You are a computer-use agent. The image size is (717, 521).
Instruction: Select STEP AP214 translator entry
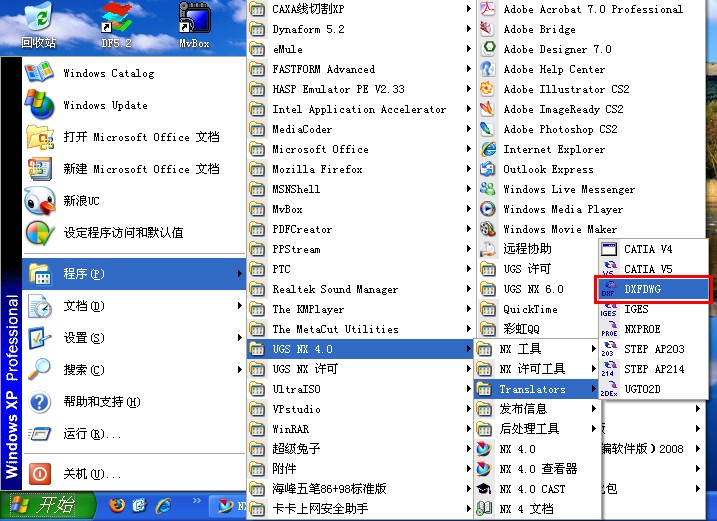pos(654,369)
